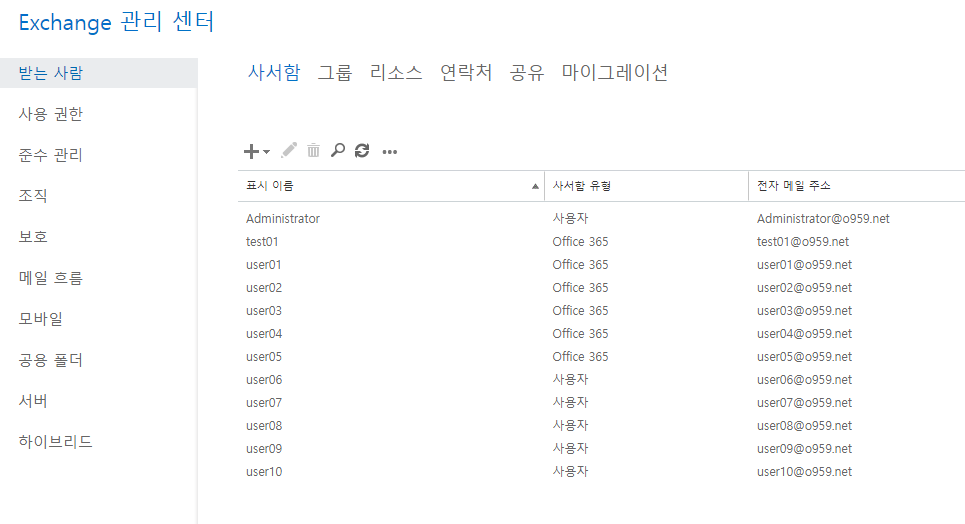
Task: Select the user10 mailbox row
Action: (601, 472)
